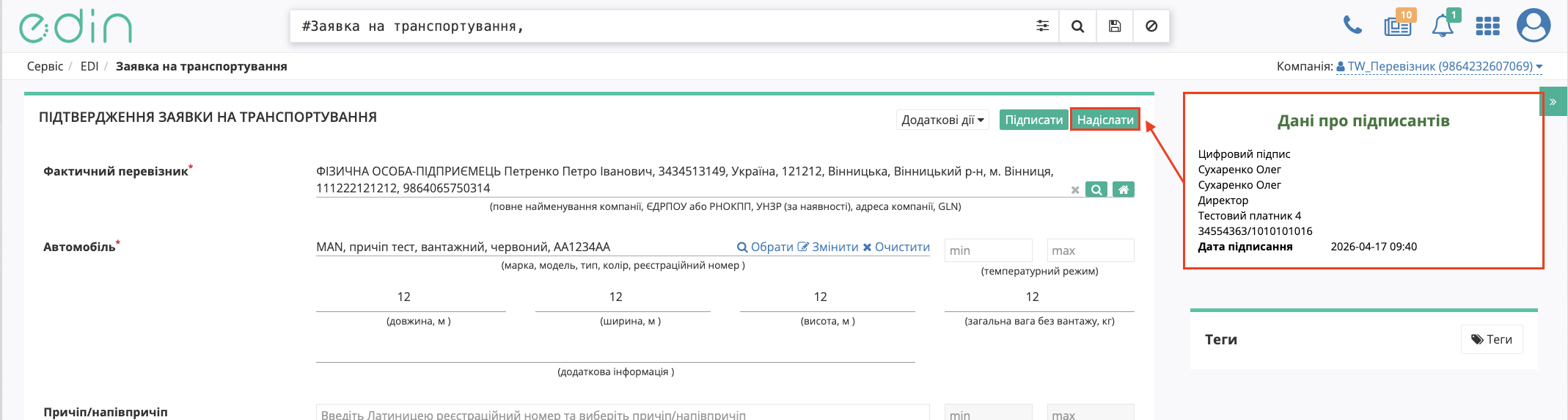The width and height of the screenshot is (1568, 420).
Task: Click the trailer registration number input field
Action: (622, 414)
